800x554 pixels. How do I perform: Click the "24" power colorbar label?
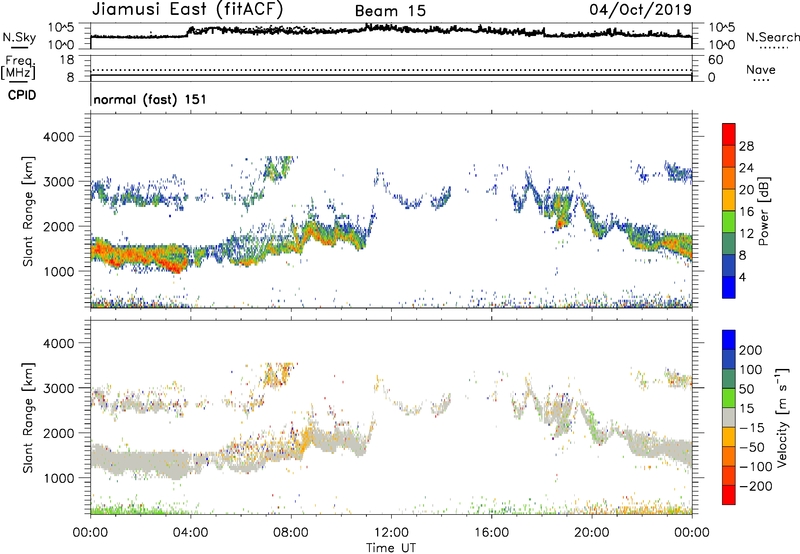click(746, 168)
